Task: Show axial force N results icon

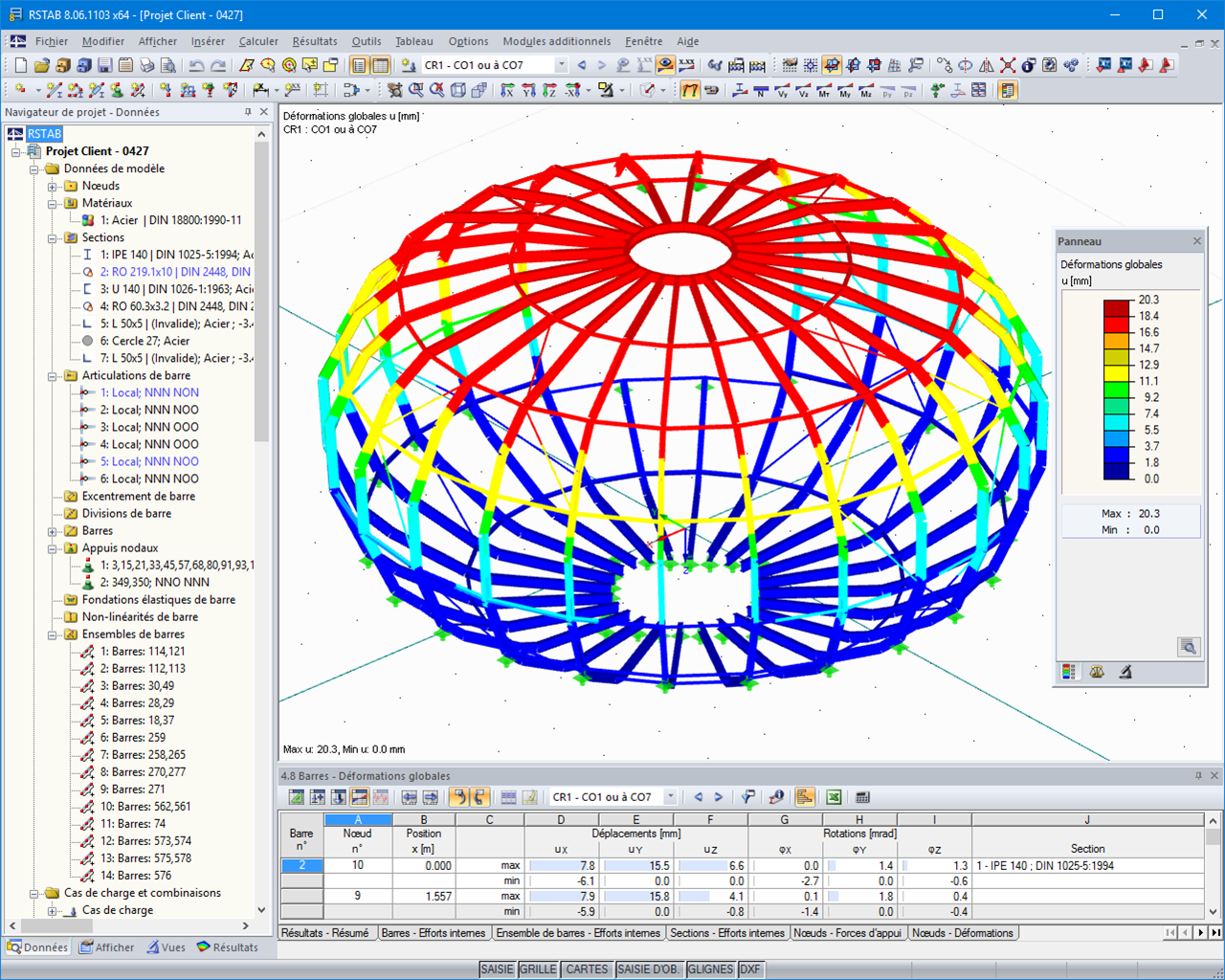Action: [x=761, y=90]
